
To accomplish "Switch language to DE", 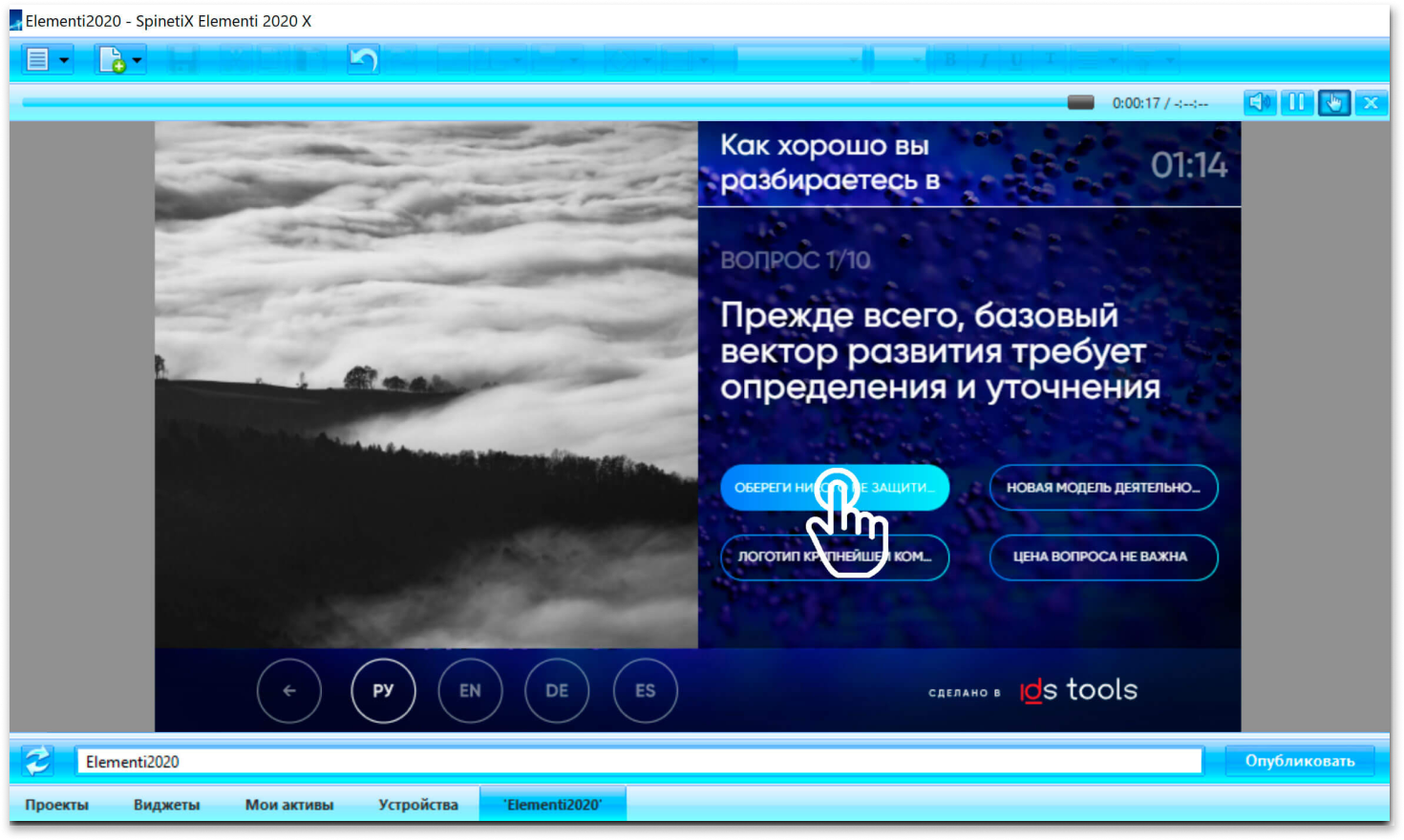I will click(x=557, y=690).
